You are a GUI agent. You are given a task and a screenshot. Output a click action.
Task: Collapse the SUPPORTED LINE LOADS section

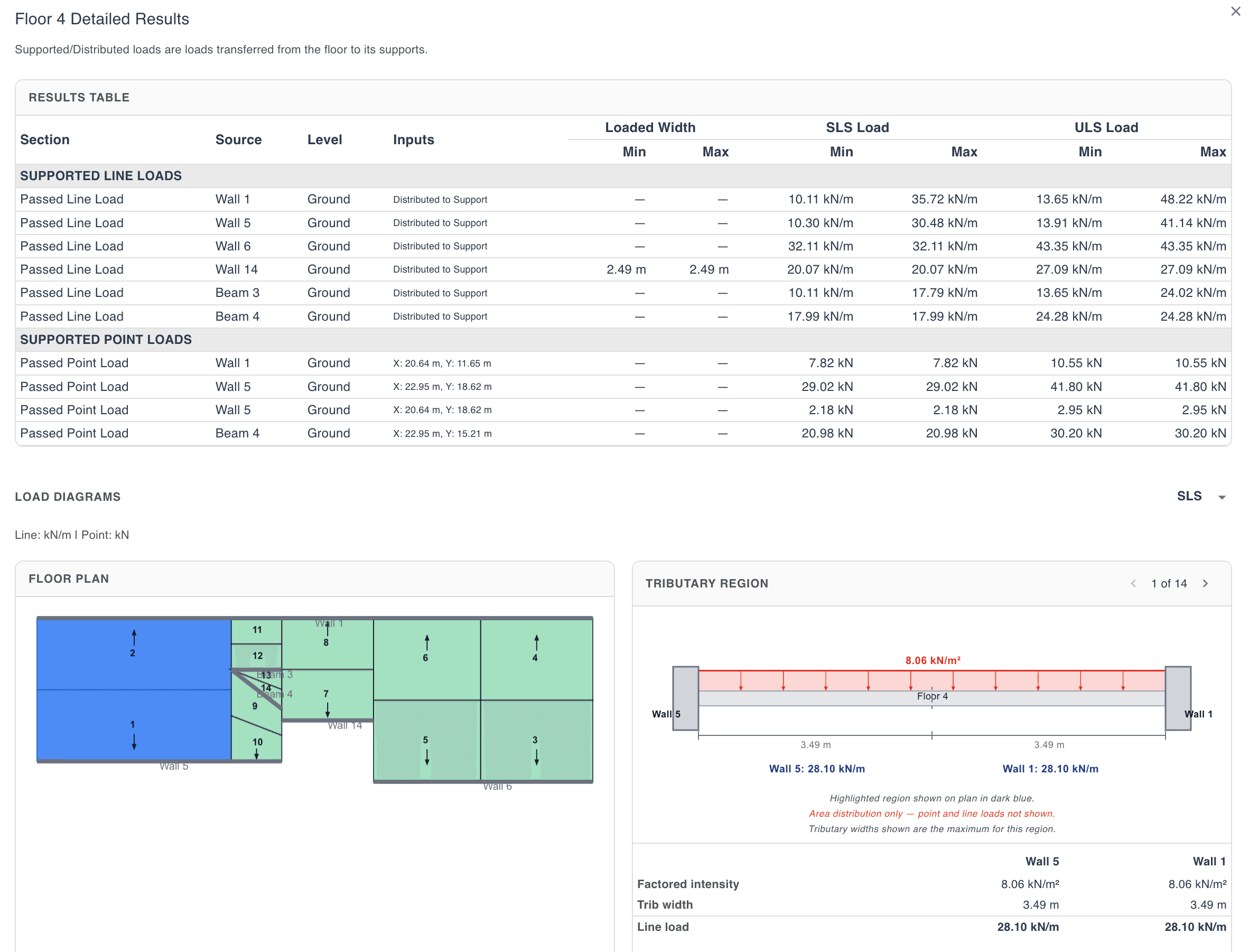[101, 176]
